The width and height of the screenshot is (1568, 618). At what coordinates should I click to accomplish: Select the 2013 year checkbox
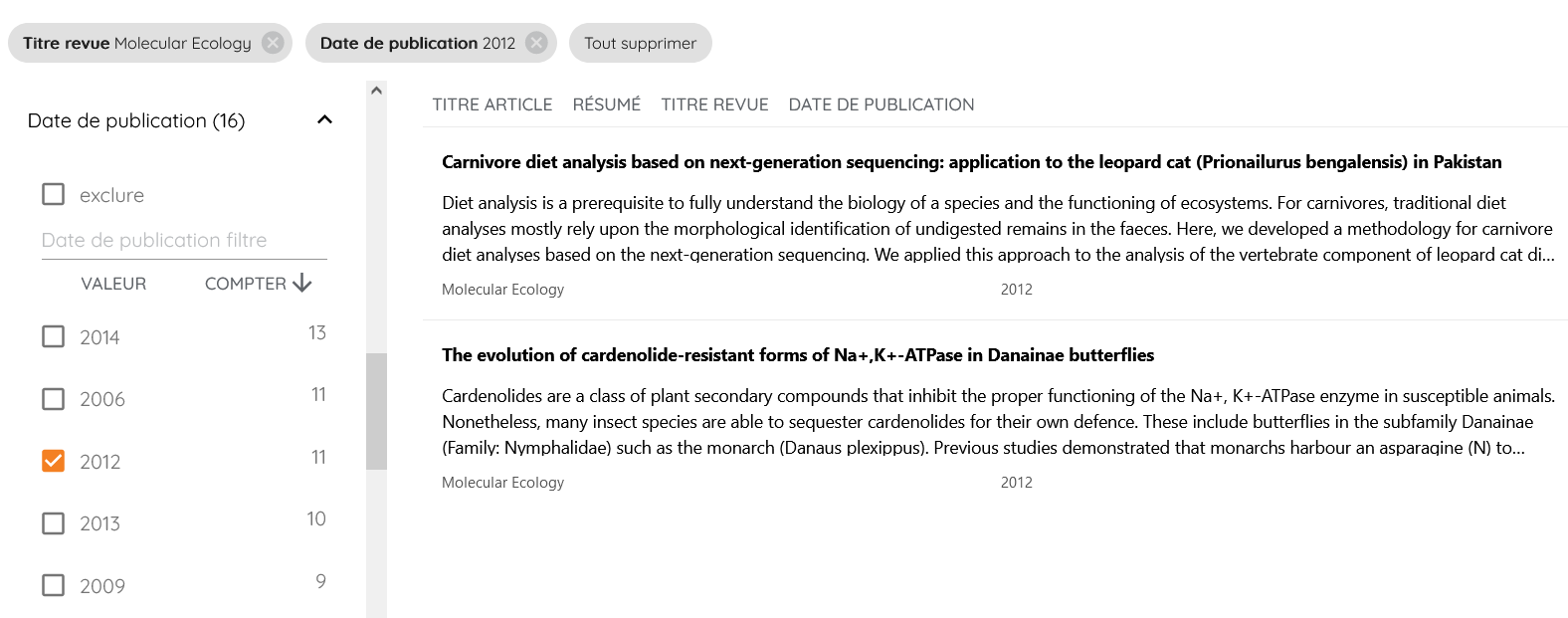(54, 523)
